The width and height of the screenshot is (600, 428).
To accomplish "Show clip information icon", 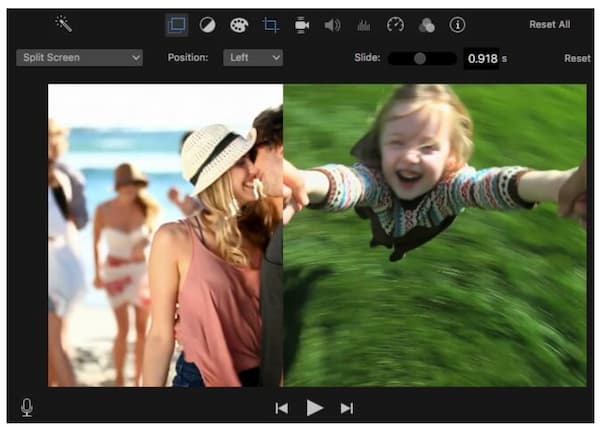I will 457,25.
